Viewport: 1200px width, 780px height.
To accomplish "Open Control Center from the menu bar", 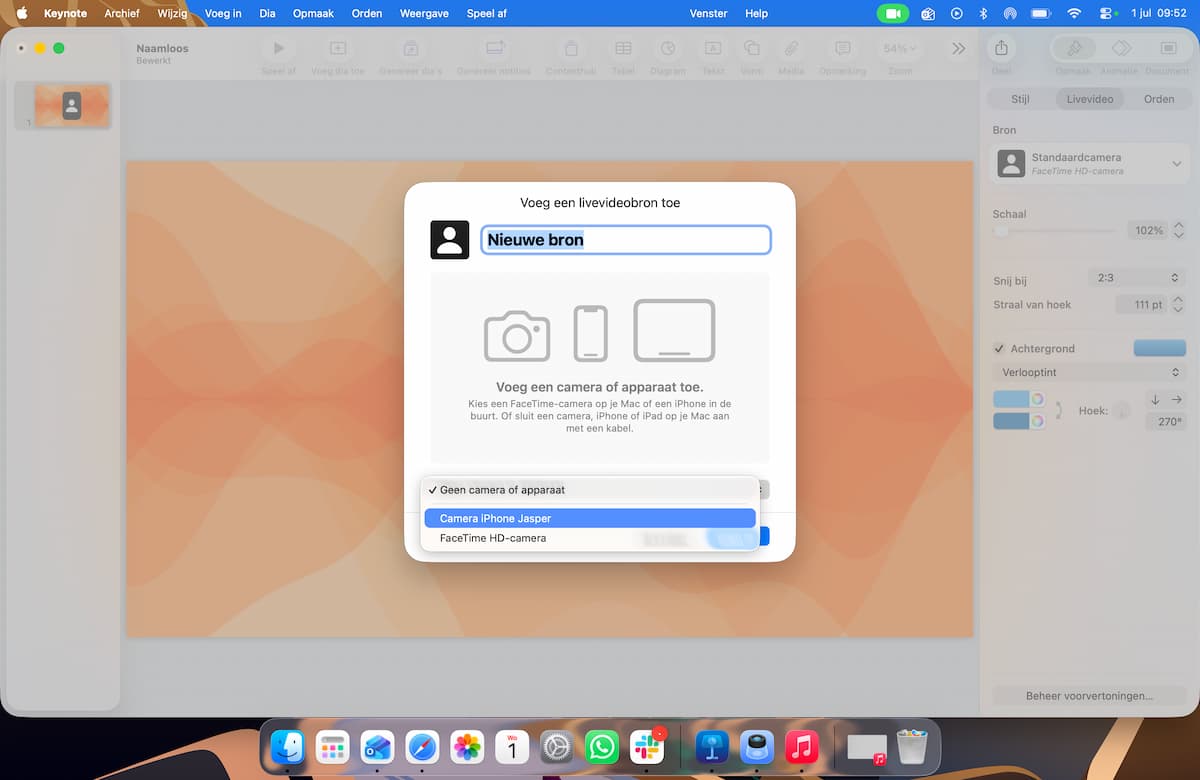I will (1107, 13).
